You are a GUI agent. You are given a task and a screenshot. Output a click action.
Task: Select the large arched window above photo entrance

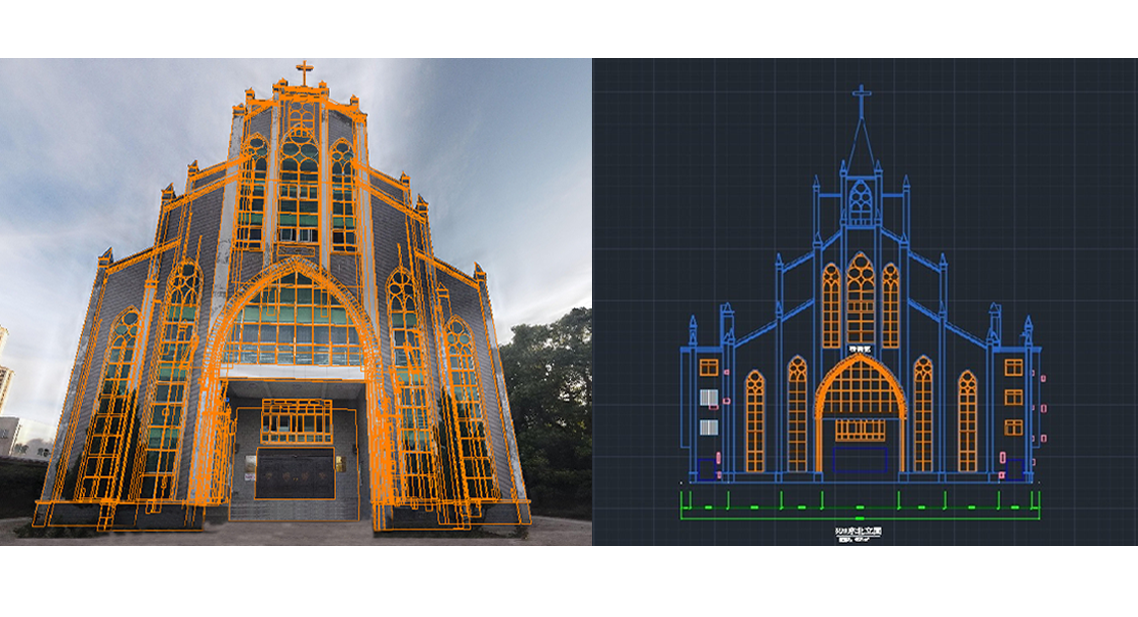[x=296, y=318]
